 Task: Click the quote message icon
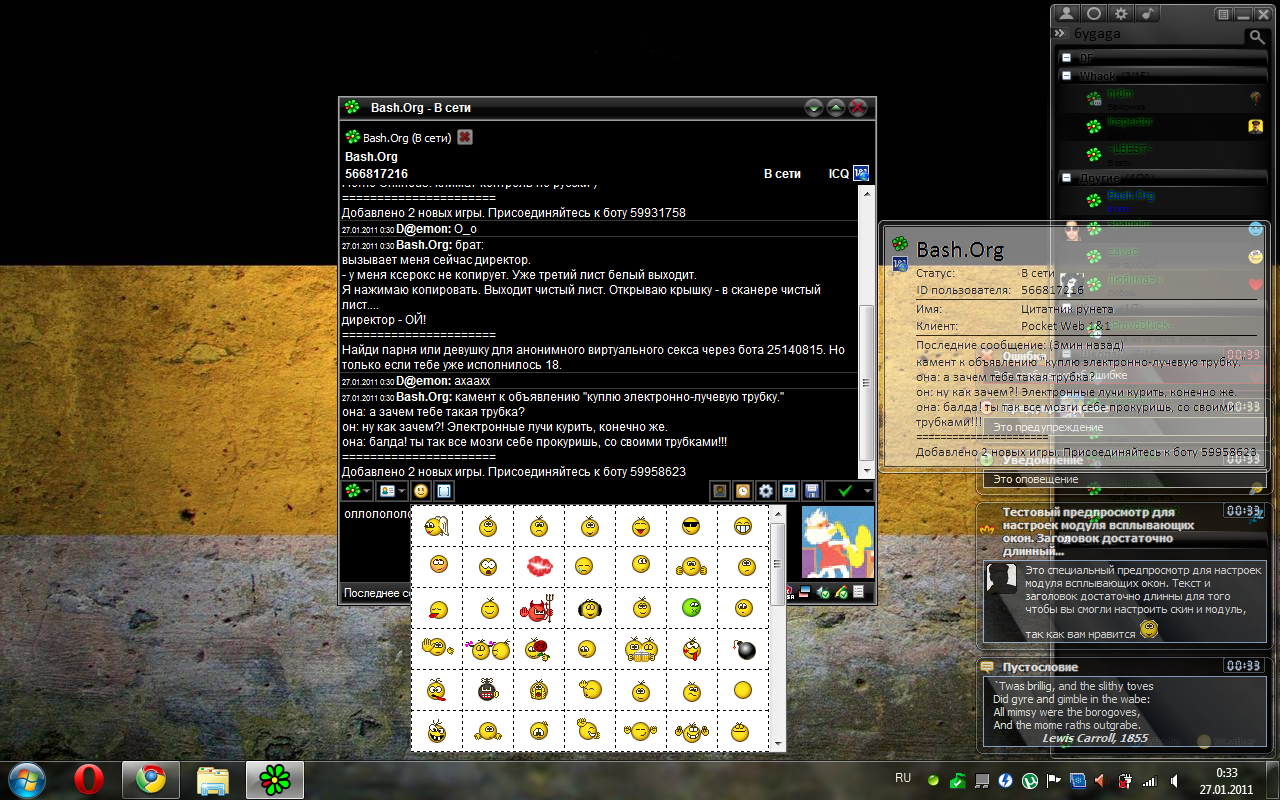point(789,491)
